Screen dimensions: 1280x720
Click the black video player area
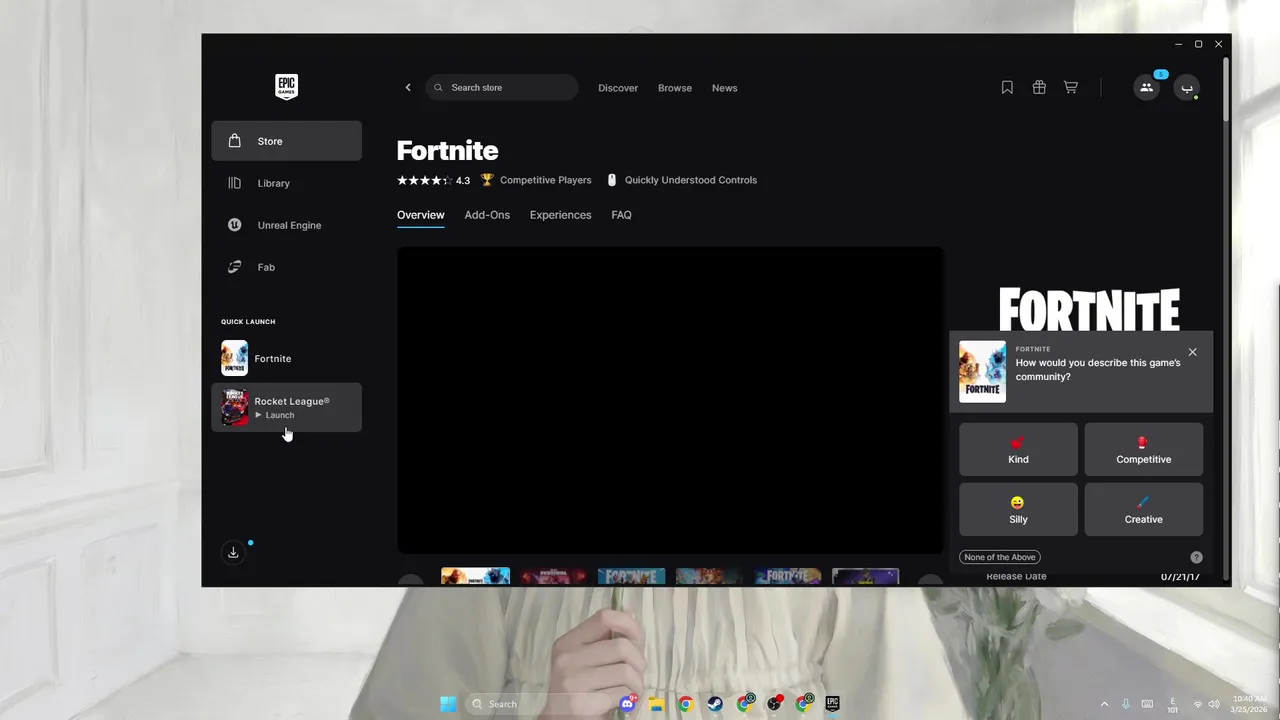click(x=670, y=400)
